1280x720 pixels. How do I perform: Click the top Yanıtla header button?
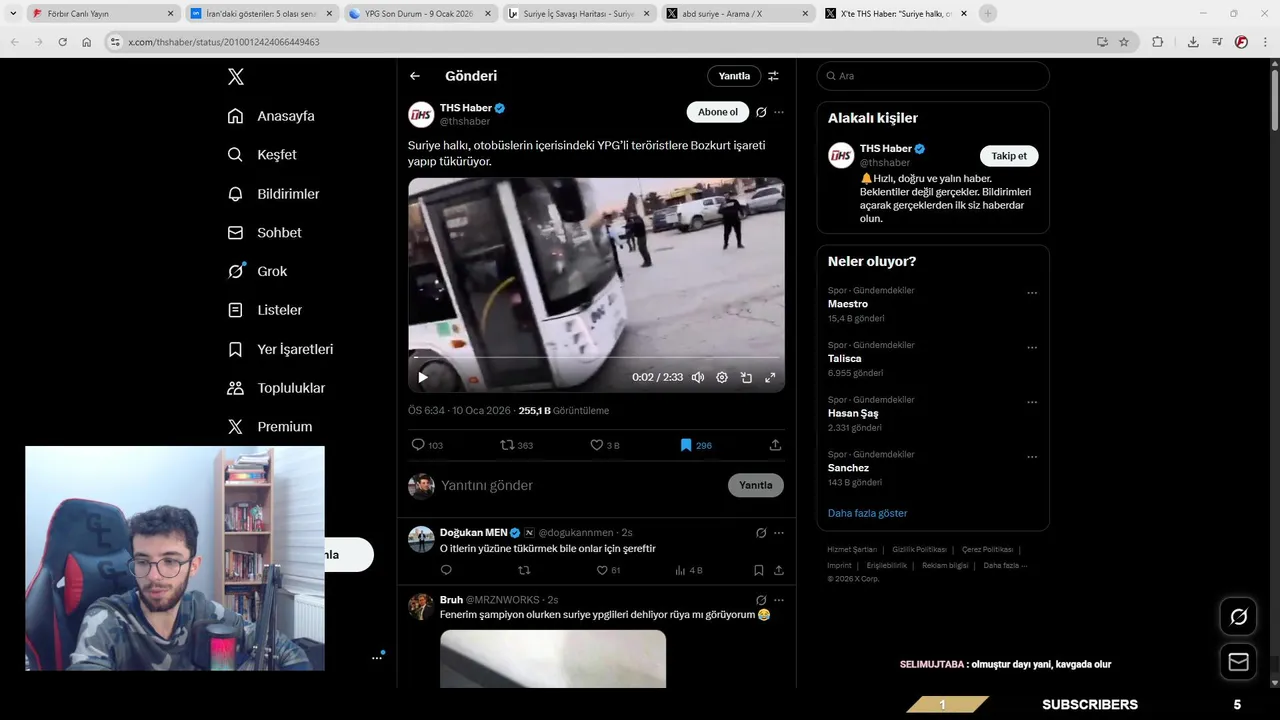point(734,76)
